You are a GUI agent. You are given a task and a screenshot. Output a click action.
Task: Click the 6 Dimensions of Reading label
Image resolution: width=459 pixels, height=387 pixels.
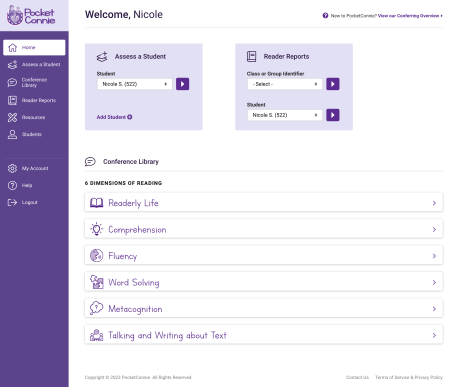(123, 183)
